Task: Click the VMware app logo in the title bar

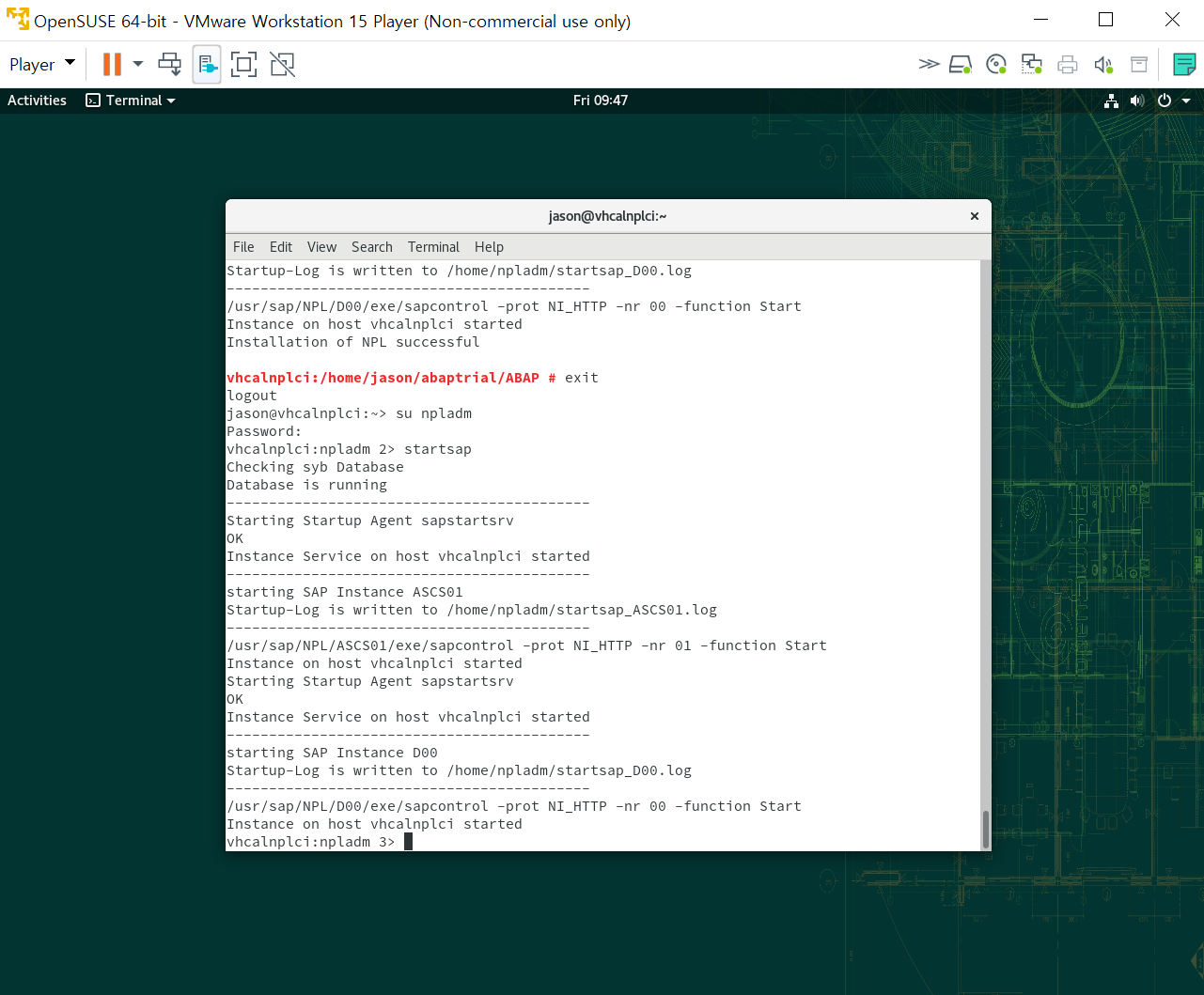Action: [x=17, y=20]
